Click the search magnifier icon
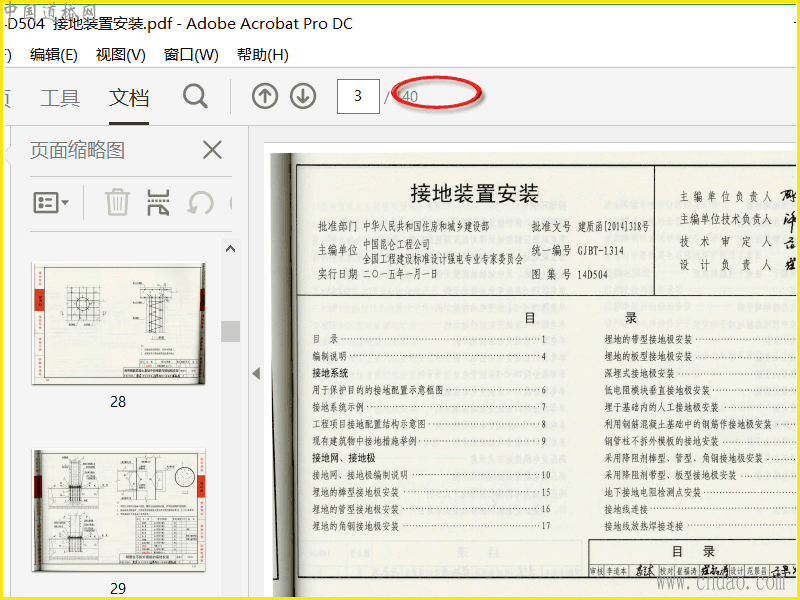The image size is (800, 600). point(195,96)
